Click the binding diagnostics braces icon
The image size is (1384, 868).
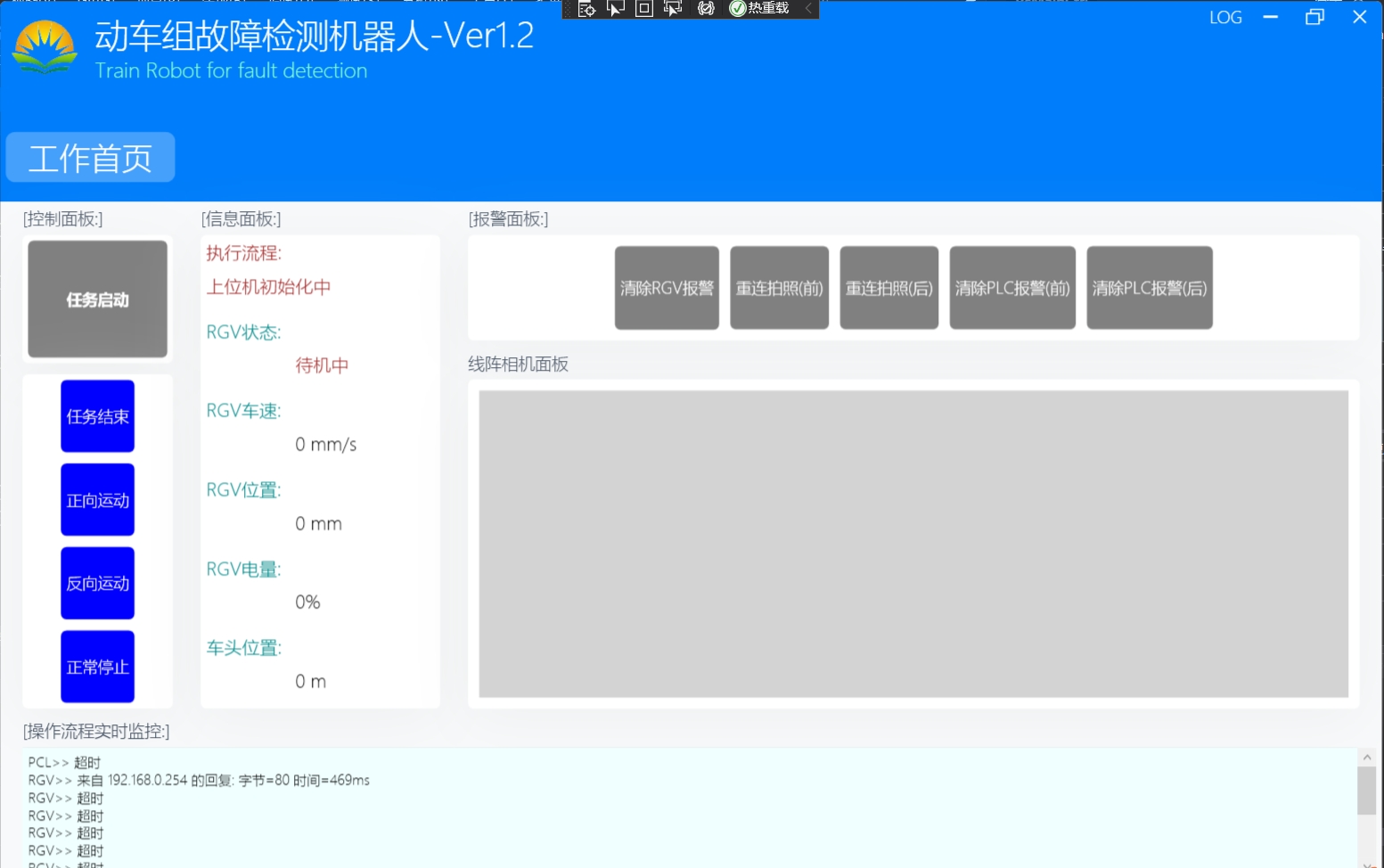(x=706, y=9)
